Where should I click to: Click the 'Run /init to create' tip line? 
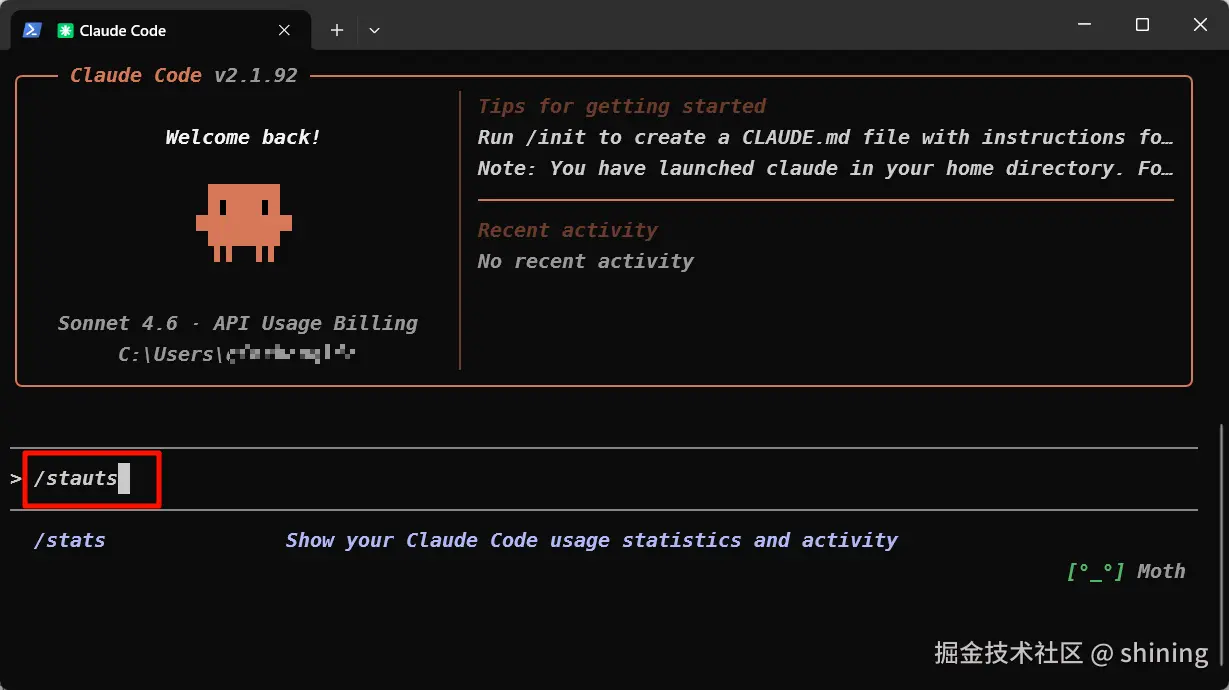tap(825, 137)
